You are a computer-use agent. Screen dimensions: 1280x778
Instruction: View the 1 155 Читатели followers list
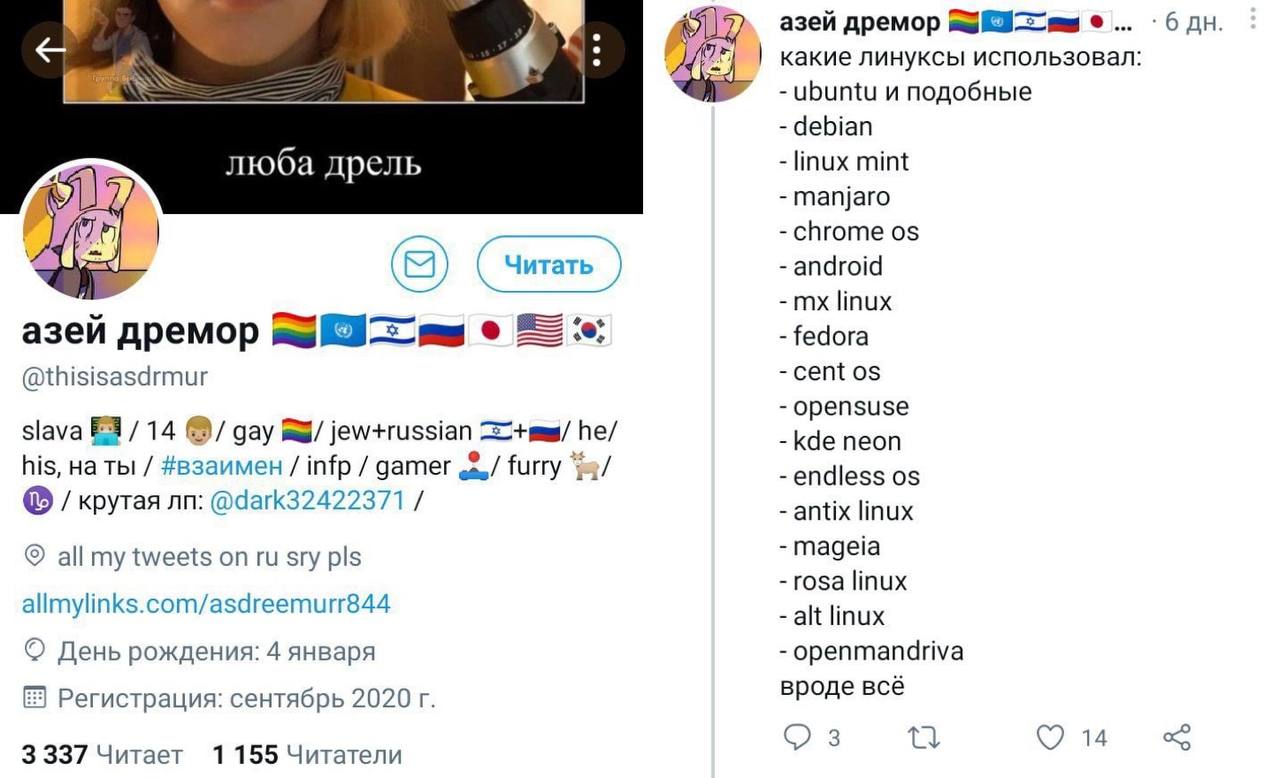[x=307, y=755]
